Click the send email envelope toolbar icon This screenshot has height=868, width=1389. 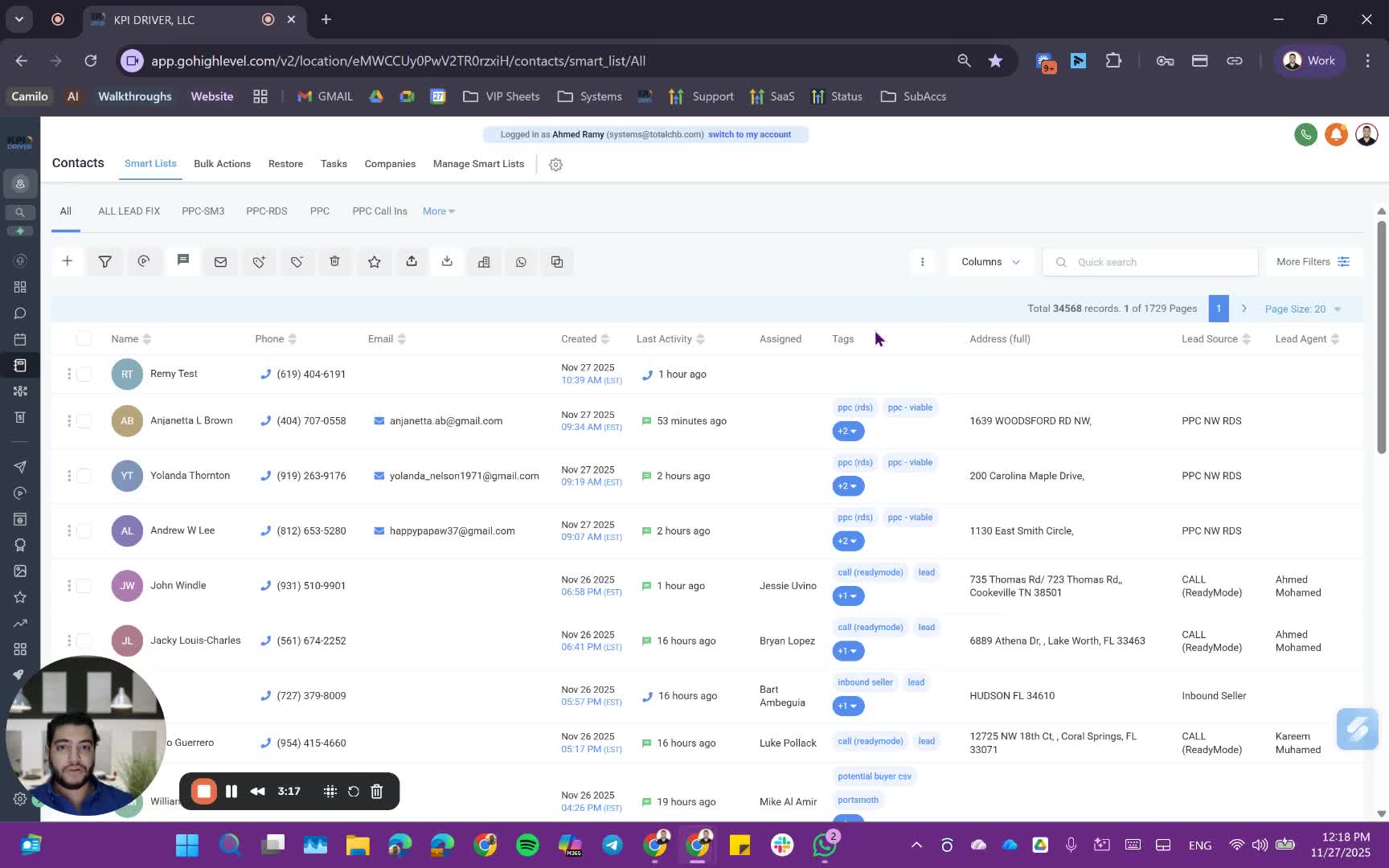point(220,261)
